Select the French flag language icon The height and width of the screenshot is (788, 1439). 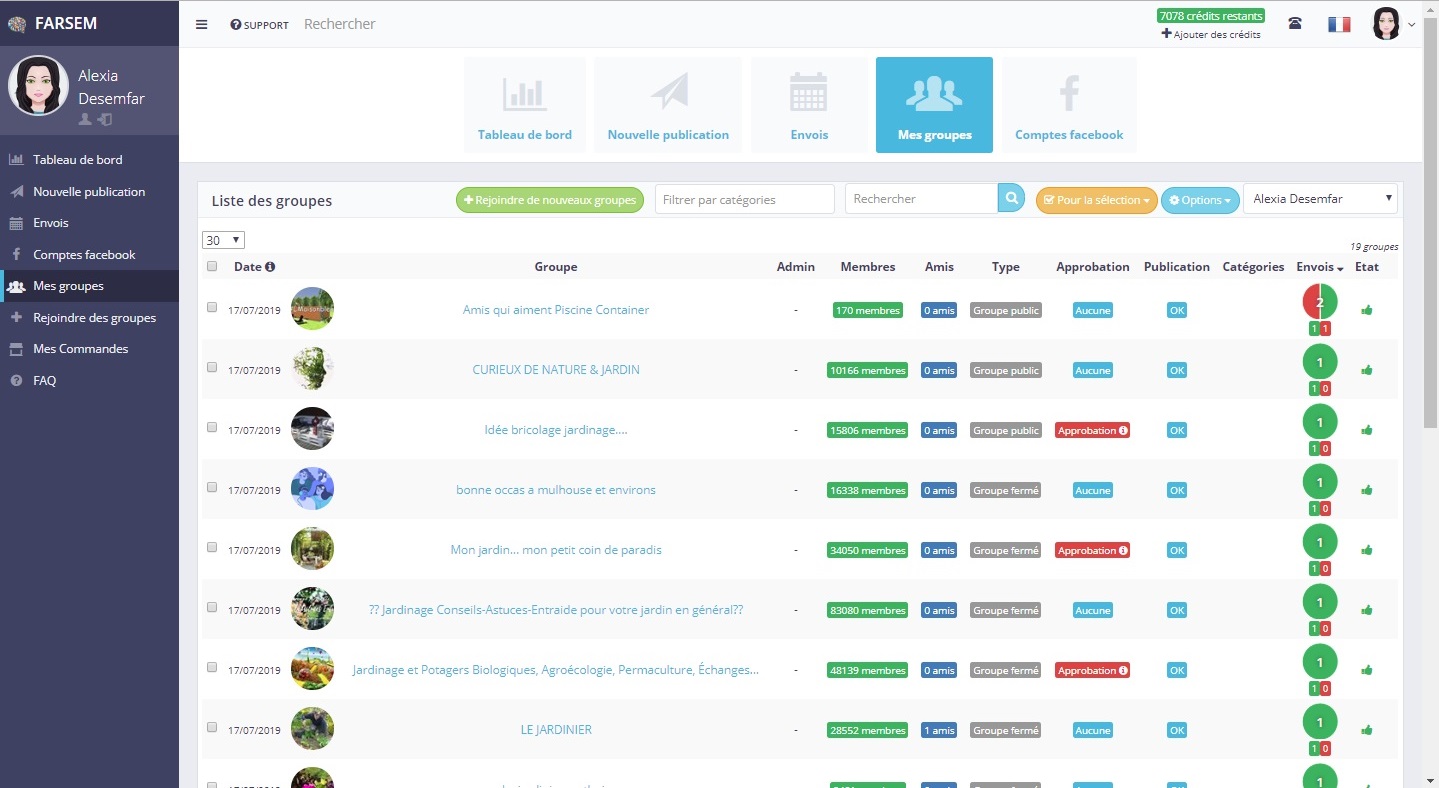tap(1339, 24)
